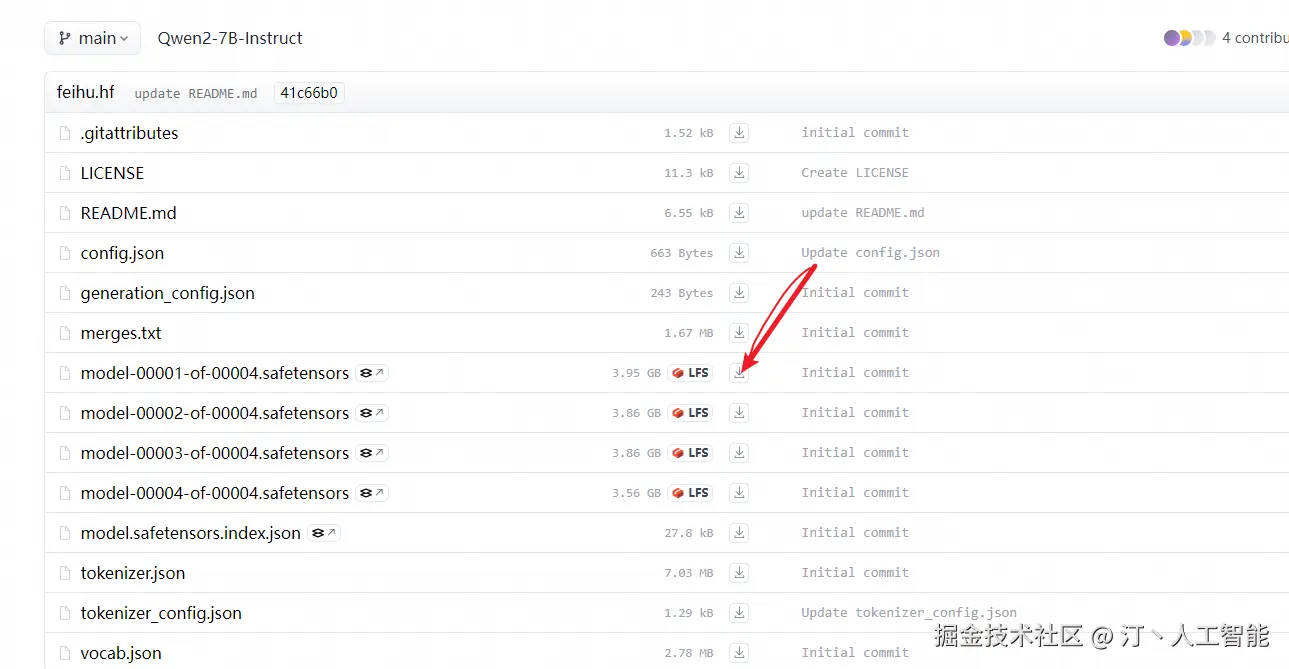Screen dimensions: 1289x669
Task: Open model.safetensors.index.json file page
Action: (190, 533)
